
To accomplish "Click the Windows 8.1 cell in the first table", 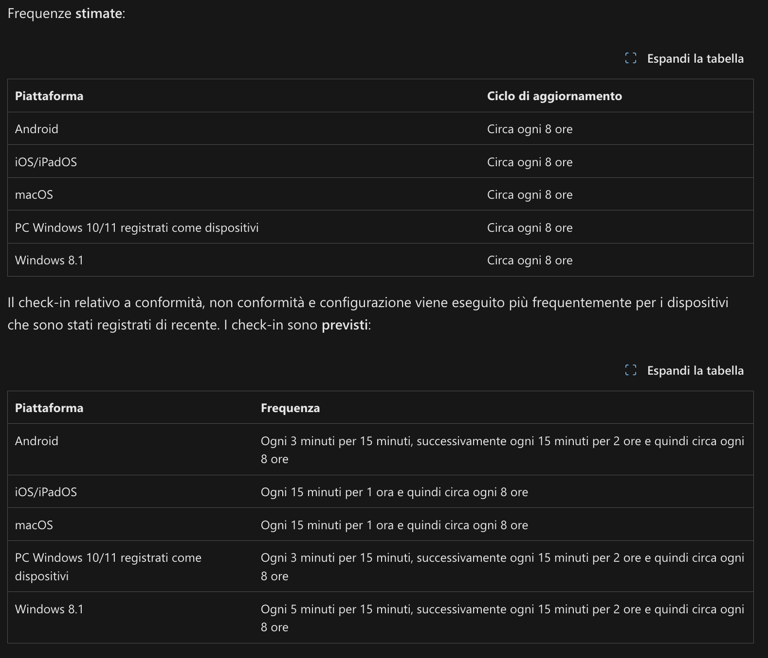I will coord(49,261).
